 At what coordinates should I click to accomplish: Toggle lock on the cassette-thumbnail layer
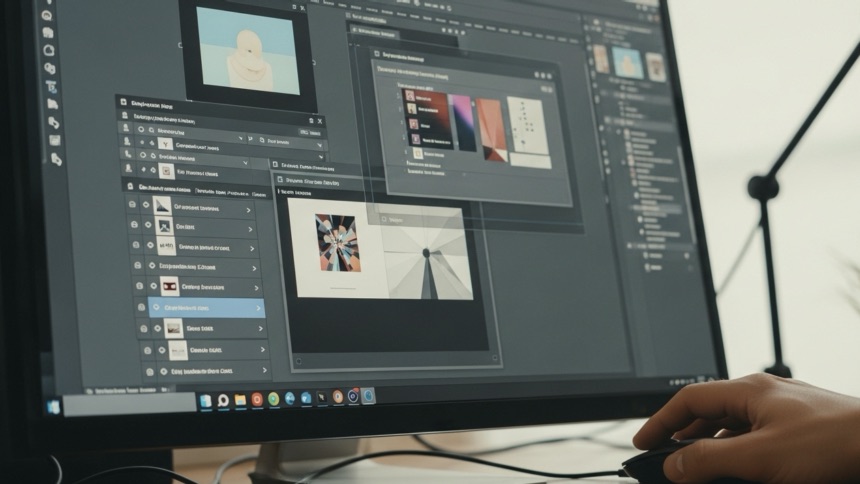139,286
